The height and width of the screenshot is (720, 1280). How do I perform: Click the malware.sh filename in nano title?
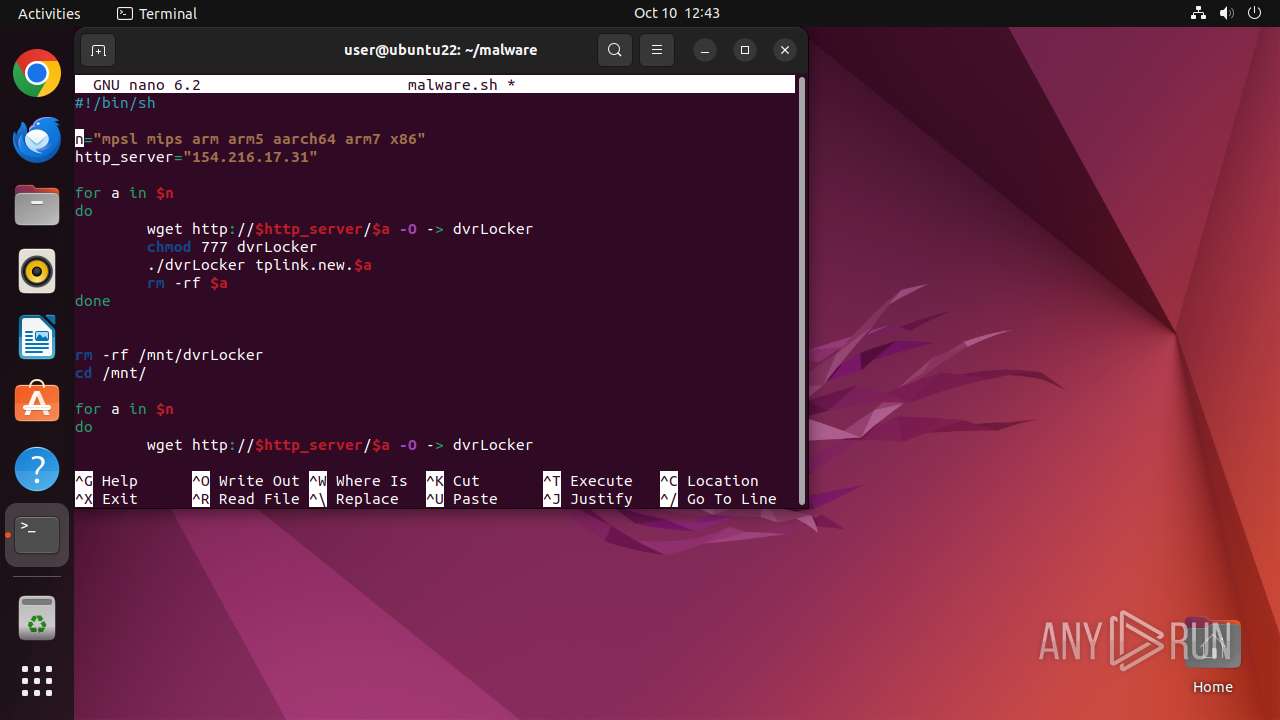click(x=453, y=85)
